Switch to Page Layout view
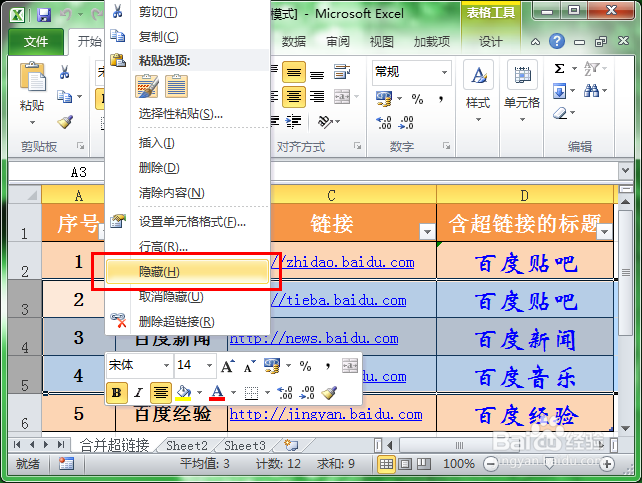642x483 pixels. [405, 464]
